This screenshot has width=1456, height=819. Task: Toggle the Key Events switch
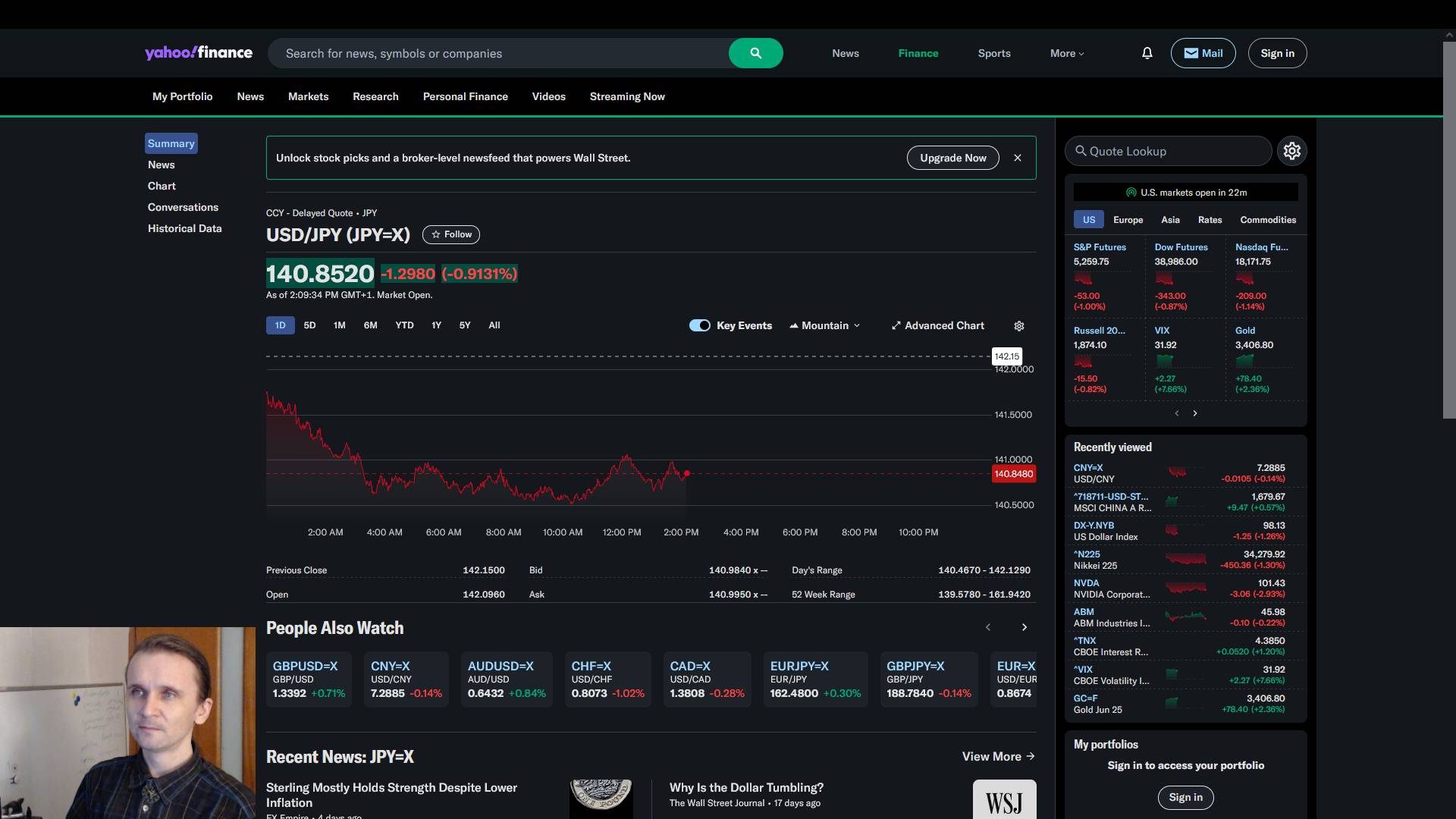[x=699, y=325]
